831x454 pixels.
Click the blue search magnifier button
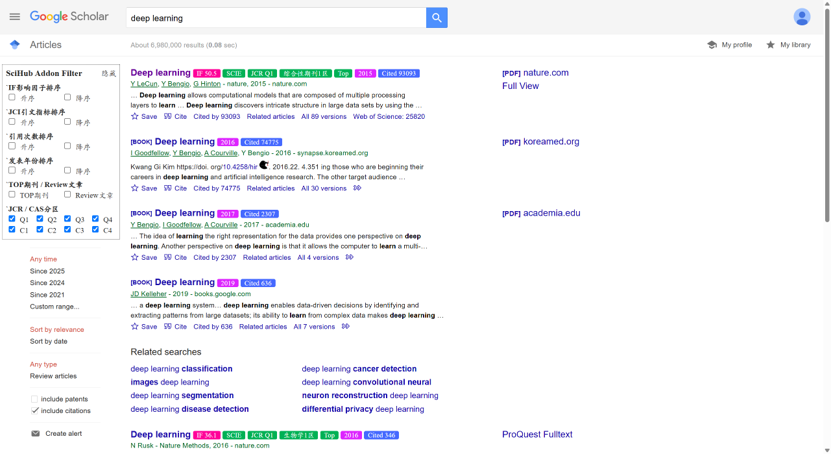click(436, 18)
